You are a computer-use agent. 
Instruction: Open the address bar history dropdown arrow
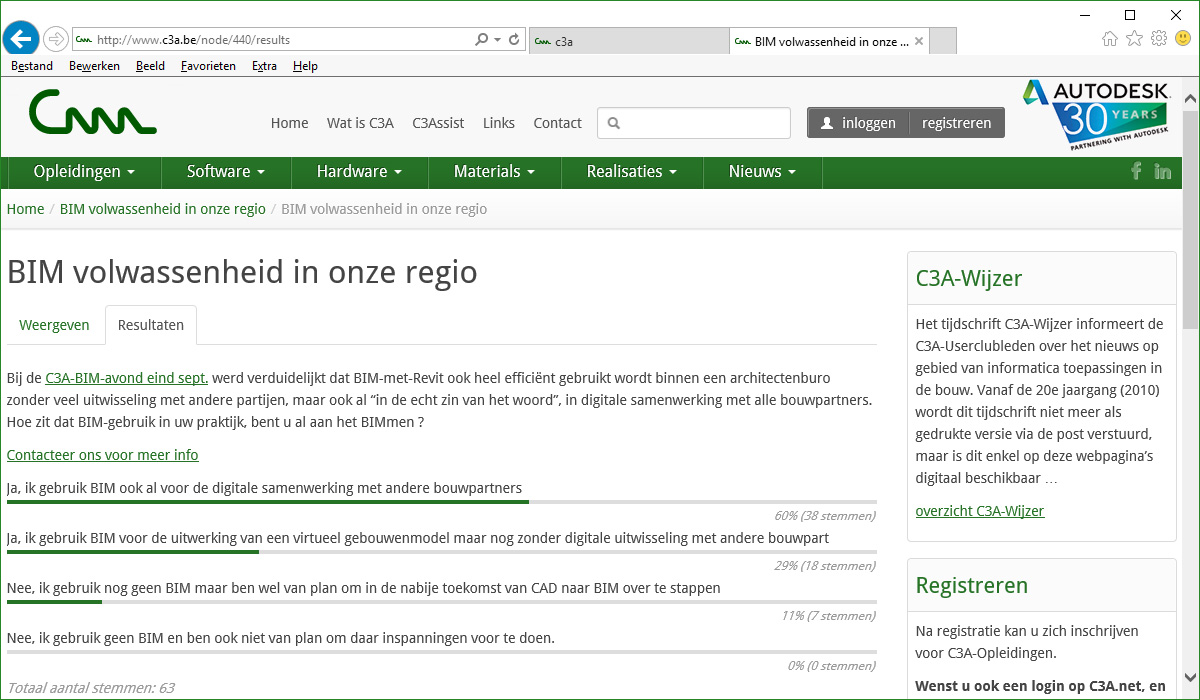click(497, 40)
